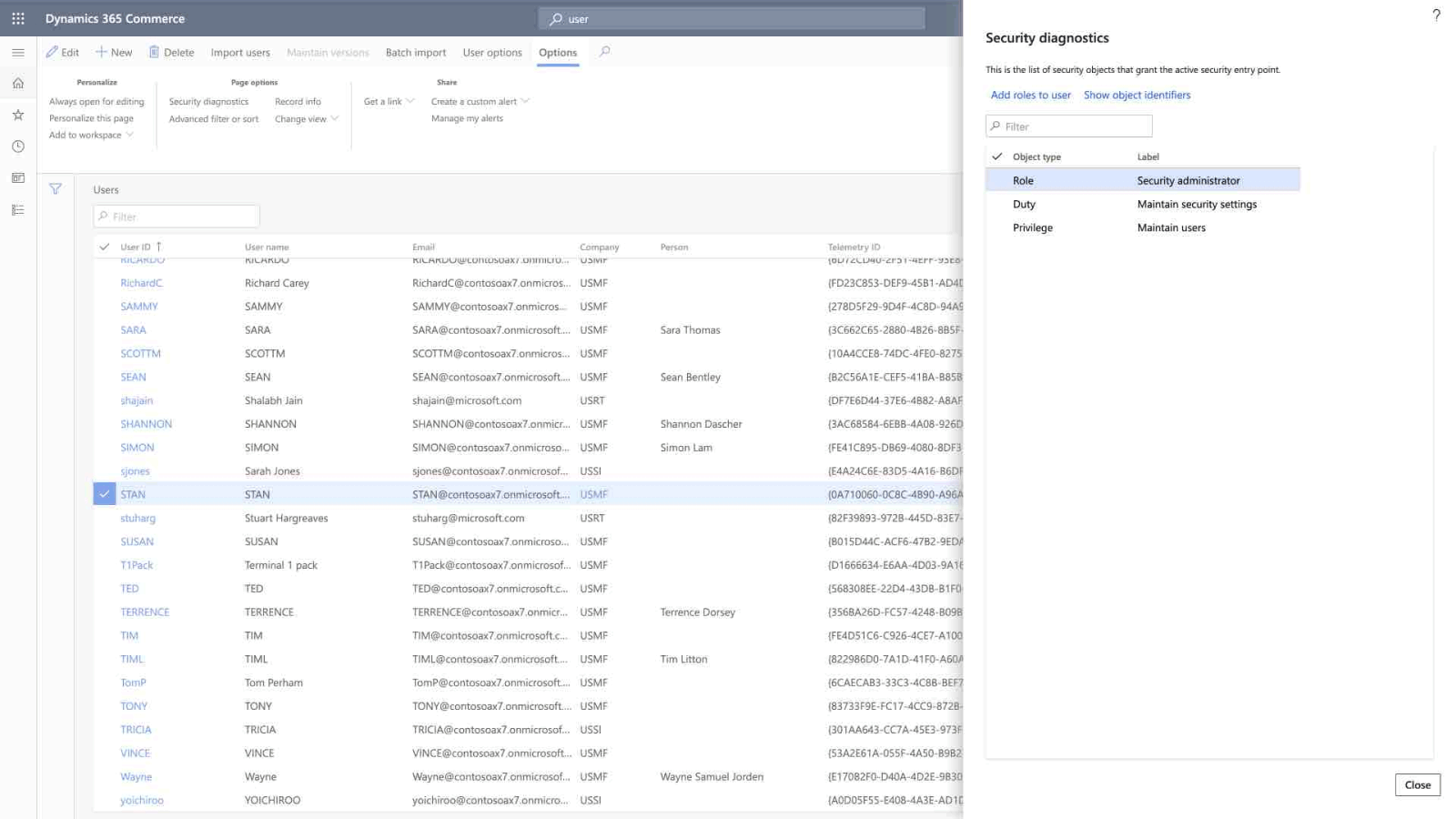Click the Company column header
This screenshot has width=1456, height=819.
599,247
